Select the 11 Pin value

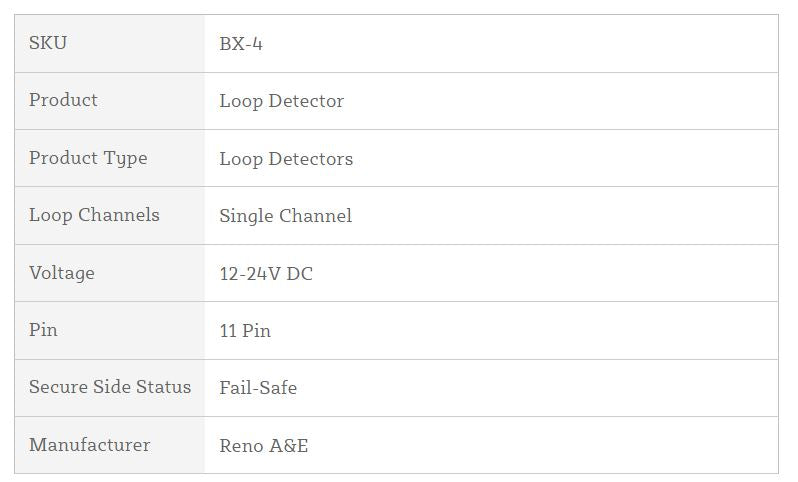point(245,331)
